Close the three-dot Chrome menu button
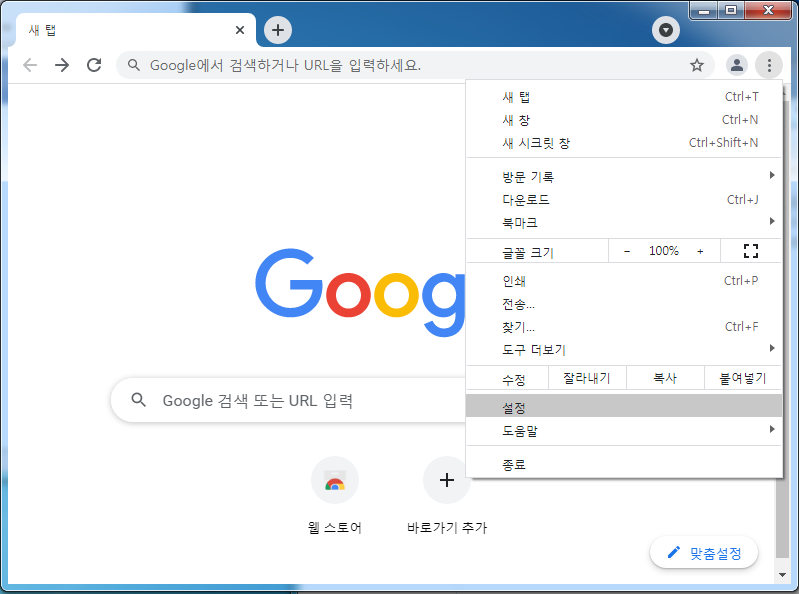Viewport: 799px width, 594px height. tap(769, 65)
